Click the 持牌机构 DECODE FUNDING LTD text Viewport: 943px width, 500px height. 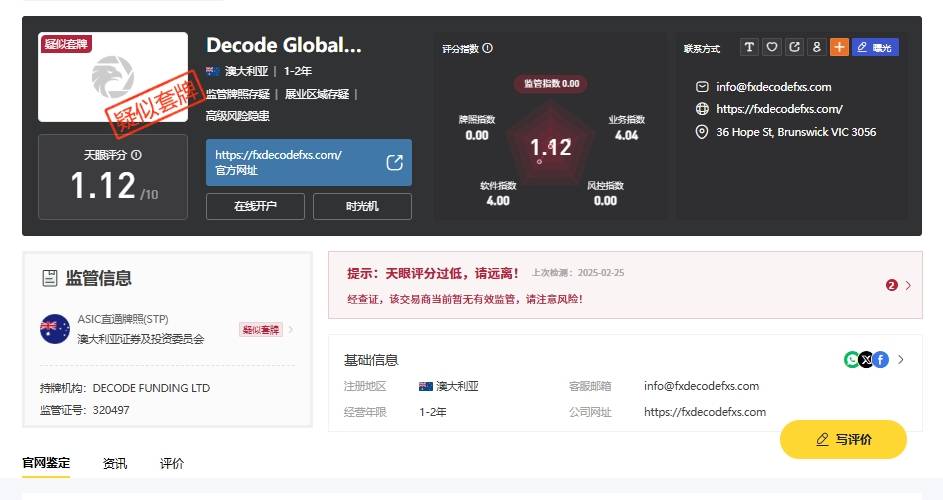click(125, 388)
